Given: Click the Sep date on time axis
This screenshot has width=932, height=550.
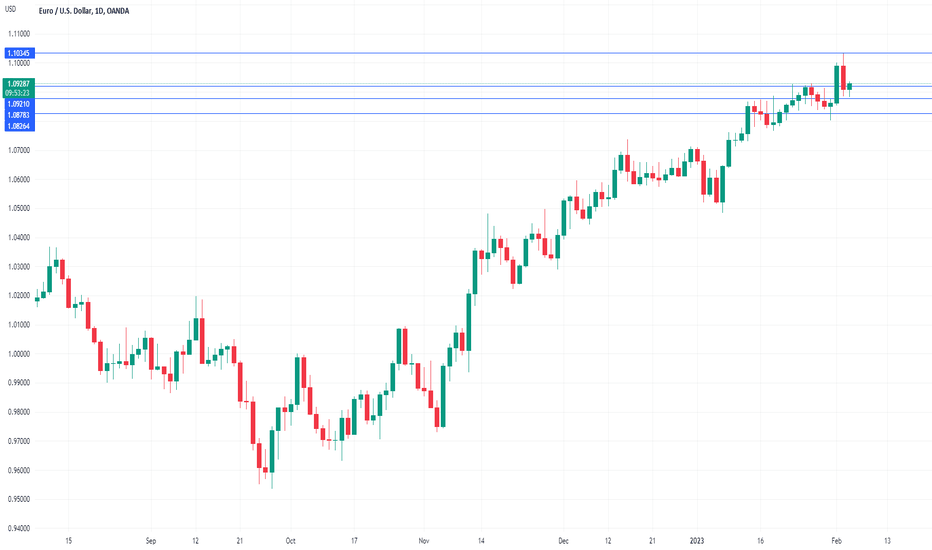Looking at the screenshot, I should click(151, 541).
